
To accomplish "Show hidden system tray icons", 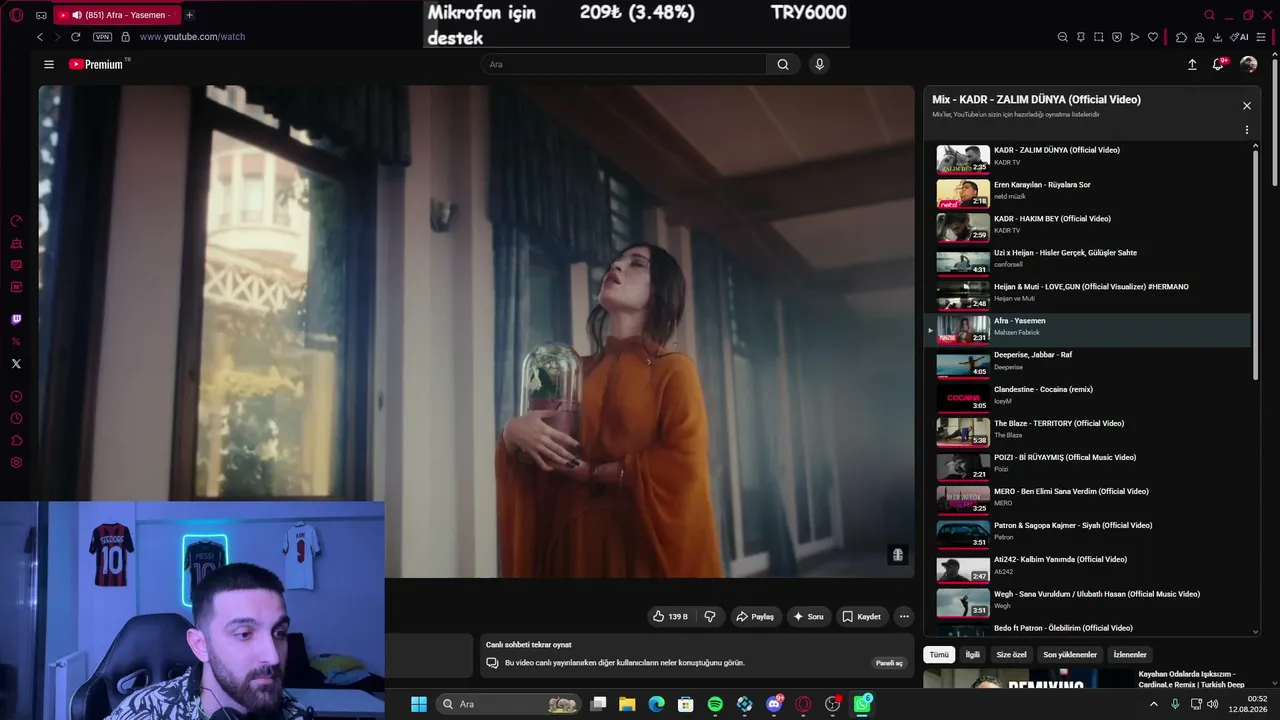I will tap(1153, 704).
